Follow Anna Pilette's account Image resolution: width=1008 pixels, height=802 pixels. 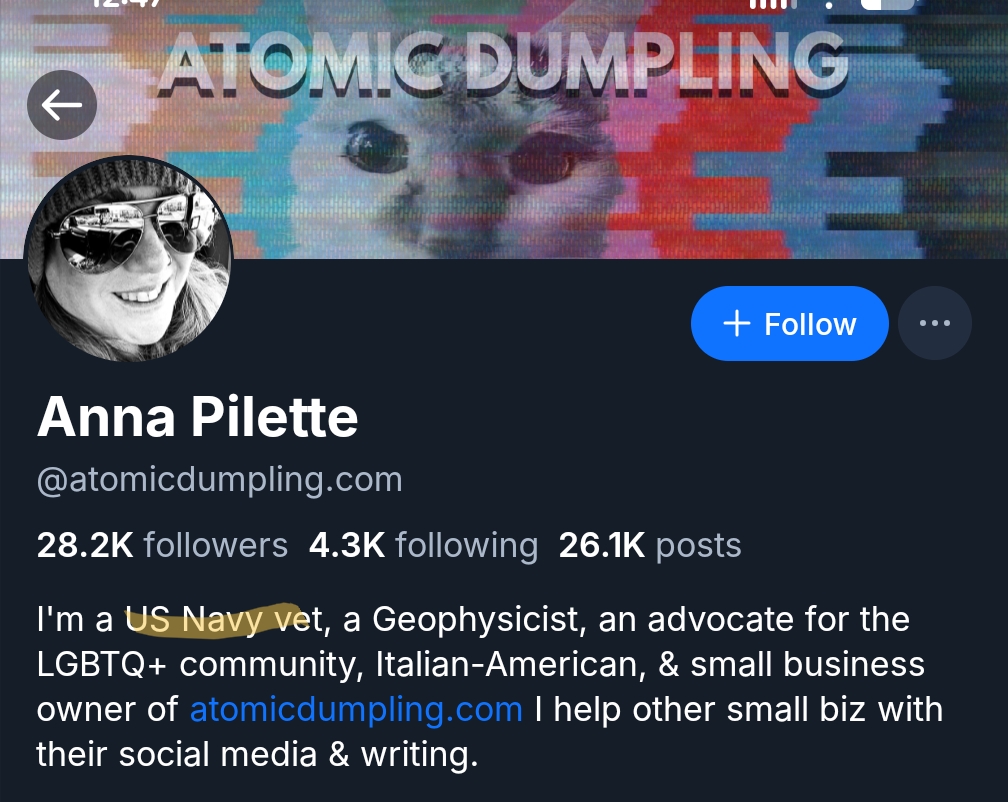(x=789, y=324)
